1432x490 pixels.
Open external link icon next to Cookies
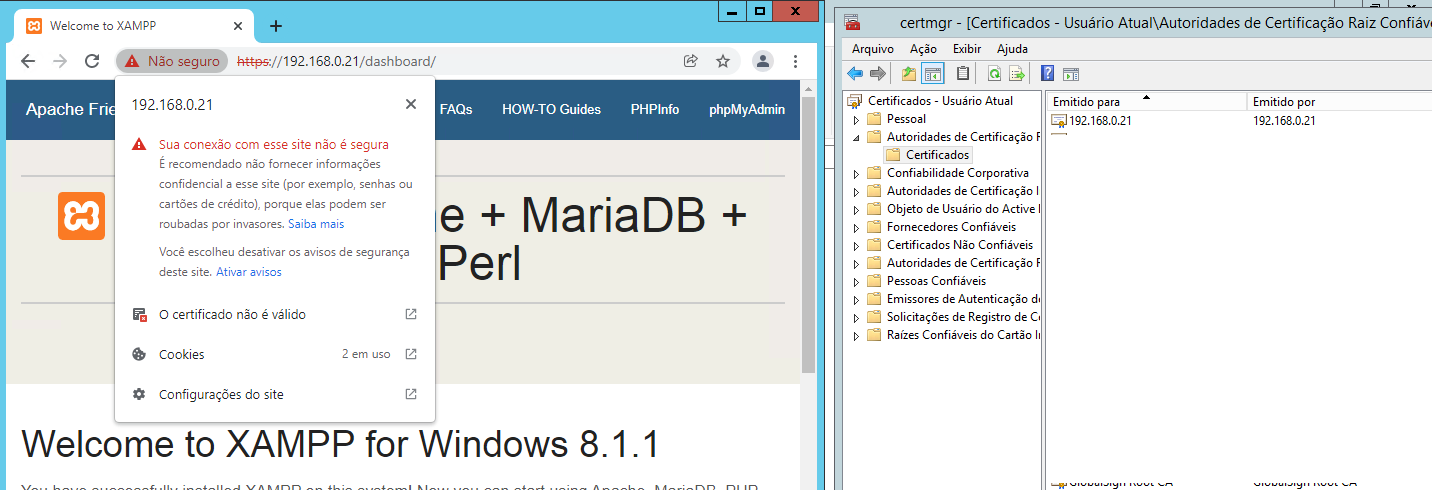411,354
